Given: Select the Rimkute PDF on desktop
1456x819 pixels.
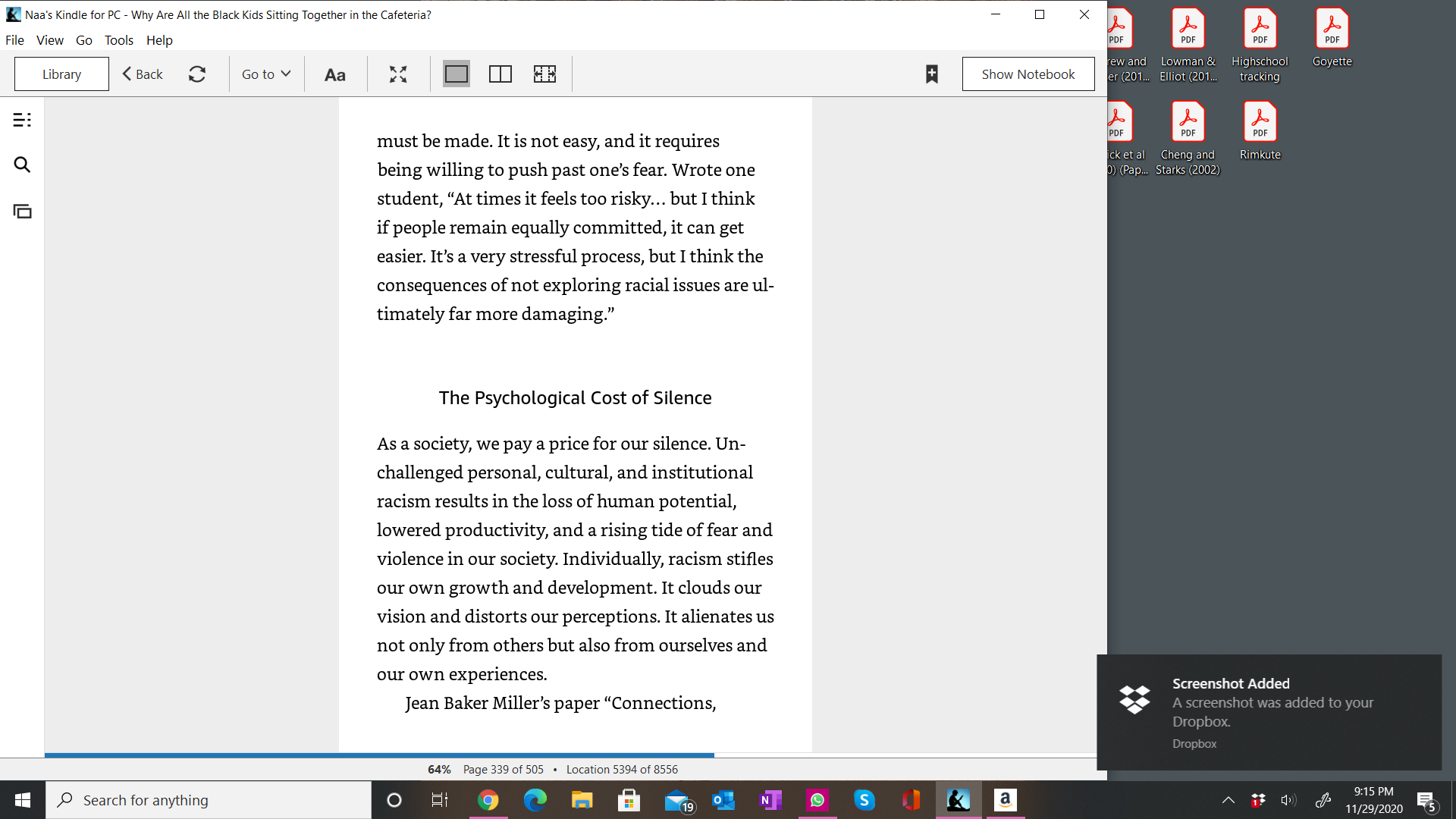Looking at the screenshot, I should point(1260,131).
